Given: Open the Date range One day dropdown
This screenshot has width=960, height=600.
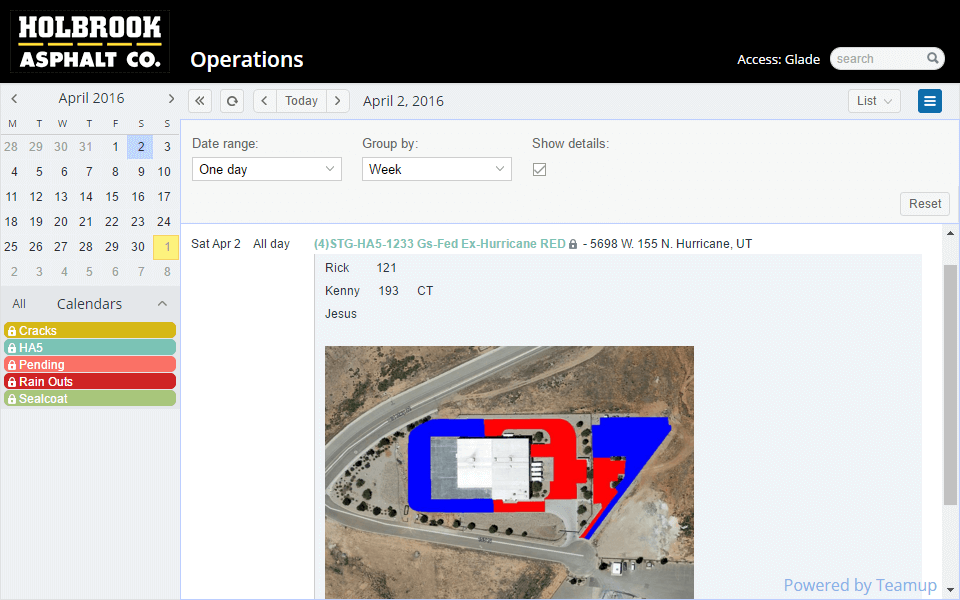Looking at the screenshot, I should click(266, 169).
